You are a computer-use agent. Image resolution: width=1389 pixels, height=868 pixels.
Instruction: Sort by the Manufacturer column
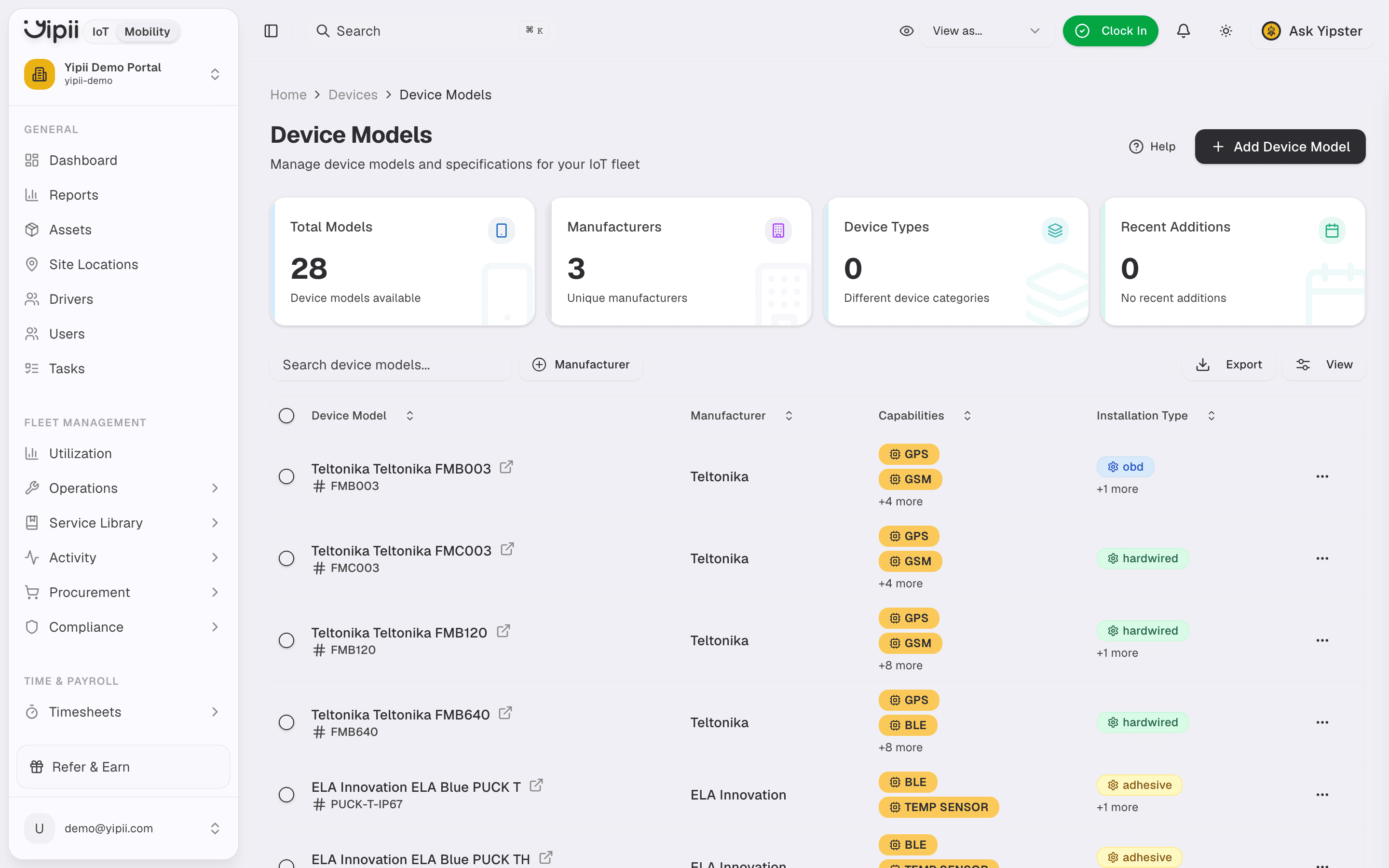(x=742, y=416)
